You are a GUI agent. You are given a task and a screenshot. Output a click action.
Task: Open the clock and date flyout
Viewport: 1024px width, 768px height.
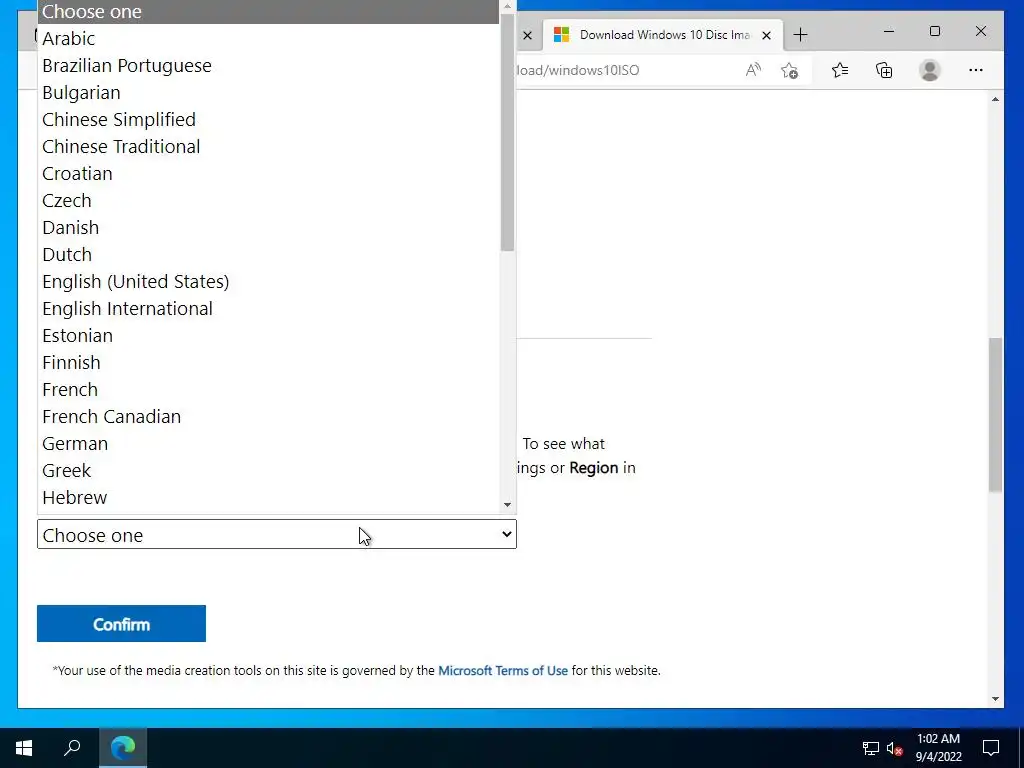[938, 748]
